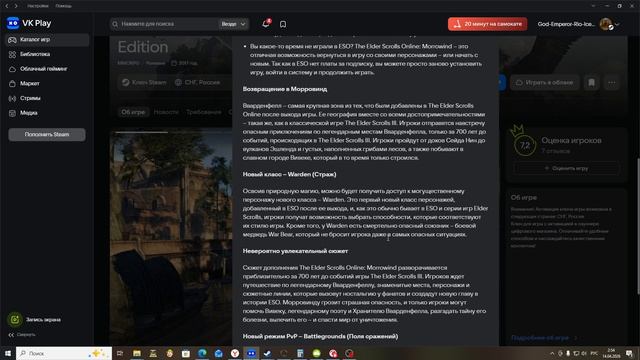This screenshot has height=360, width=640.
Task: Open Стримы in the sidebar
Action: [47, 98]
